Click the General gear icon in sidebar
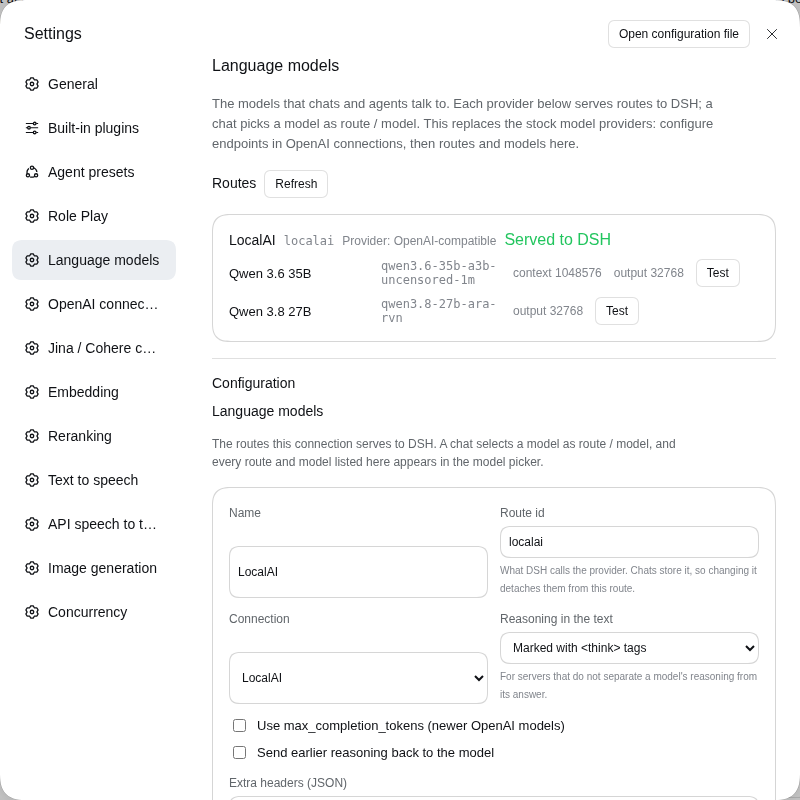Screen dimensions: 800x800 tap(32, 84)
